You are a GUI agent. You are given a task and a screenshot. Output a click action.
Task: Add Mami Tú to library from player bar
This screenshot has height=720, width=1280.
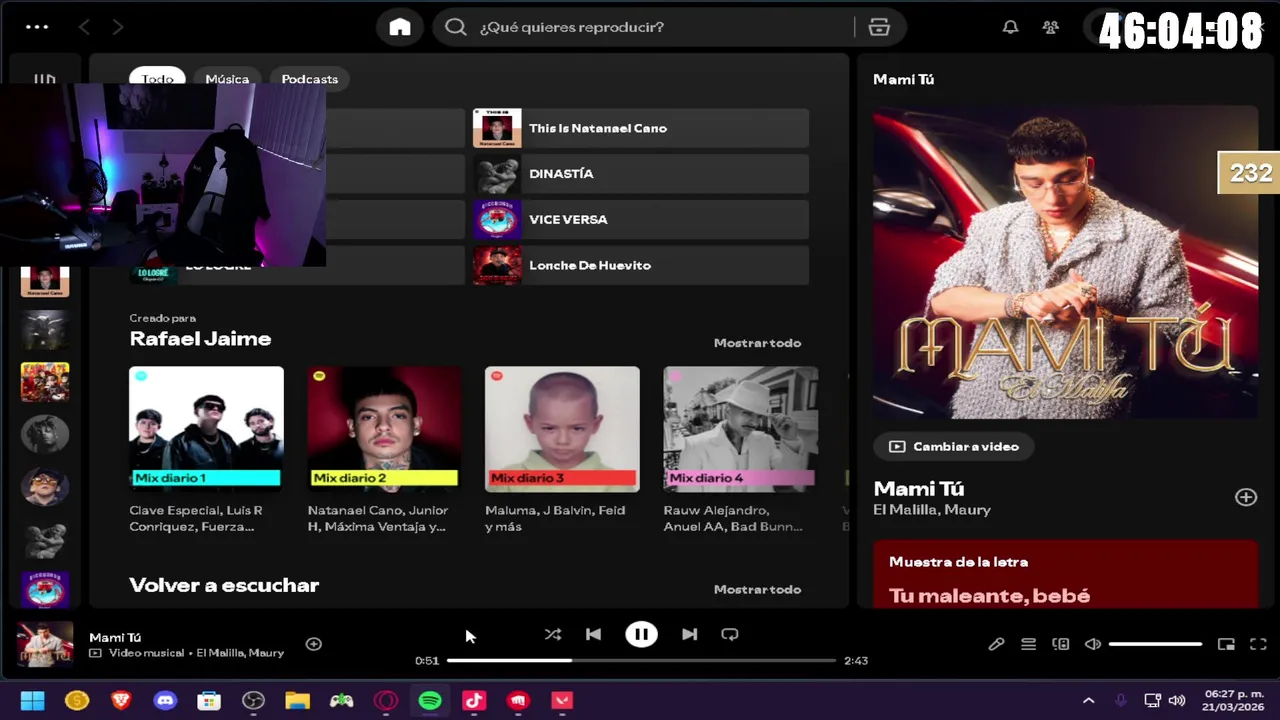pyautogui.click(x=313, y=644)
